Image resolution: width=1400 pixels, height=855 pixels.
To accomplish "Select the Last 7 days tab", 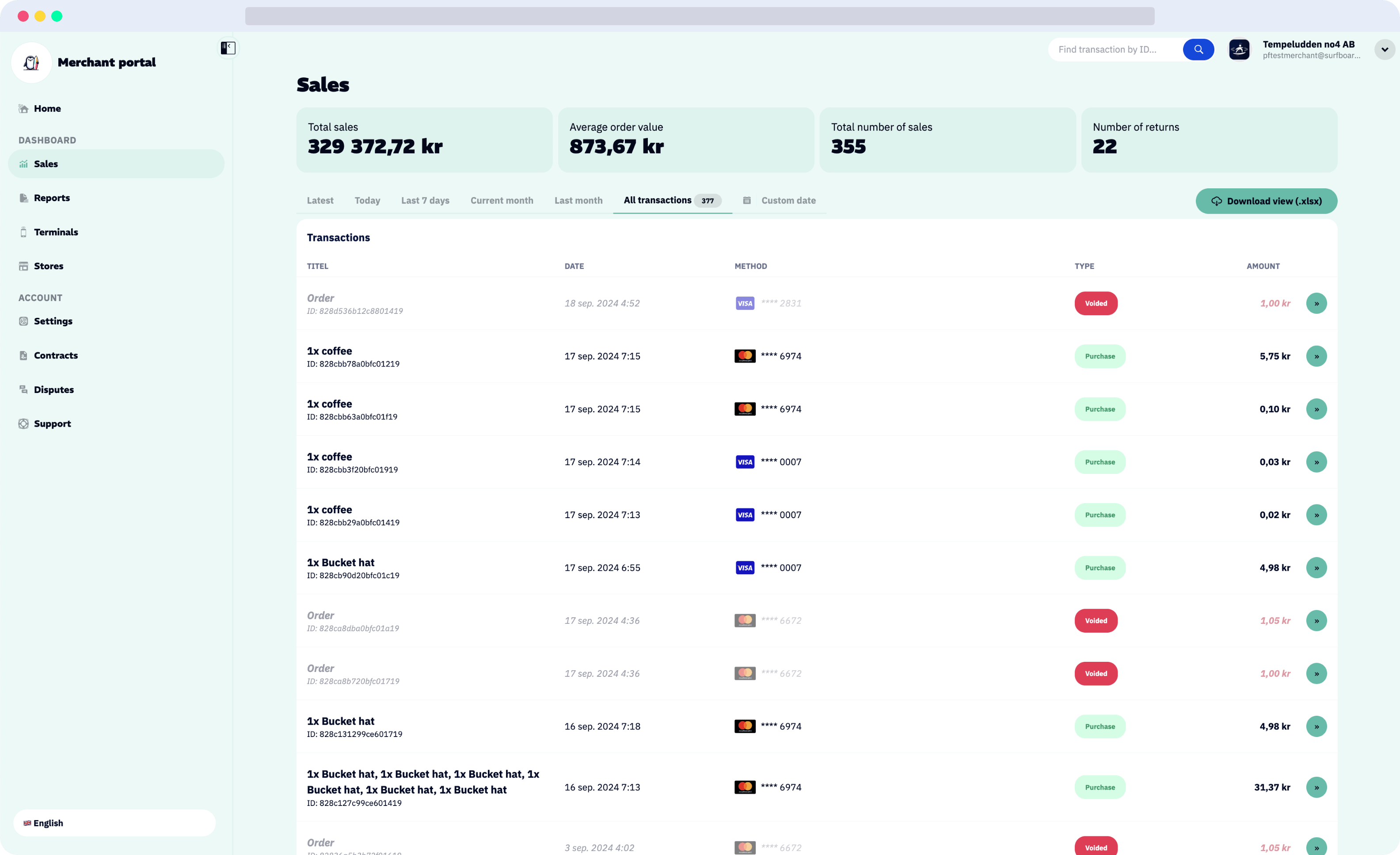I will click(x=425, y=200).
